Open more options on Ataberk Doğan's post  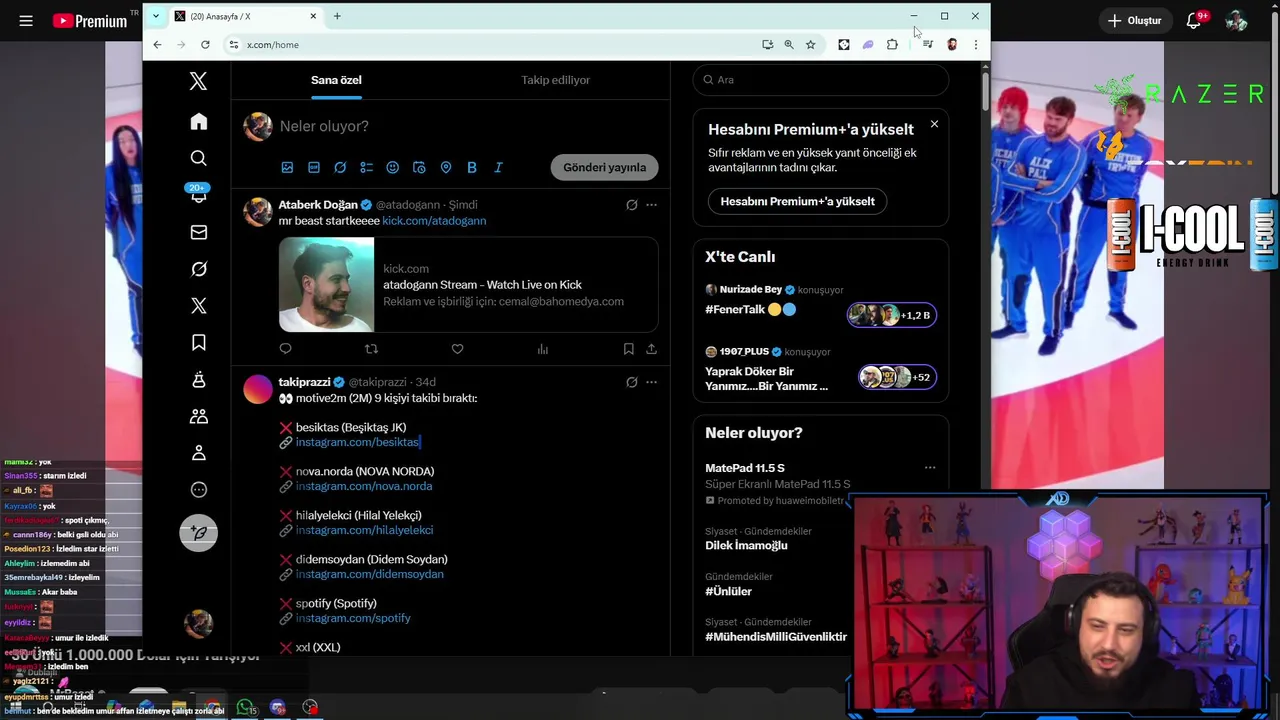click(651, 205)
